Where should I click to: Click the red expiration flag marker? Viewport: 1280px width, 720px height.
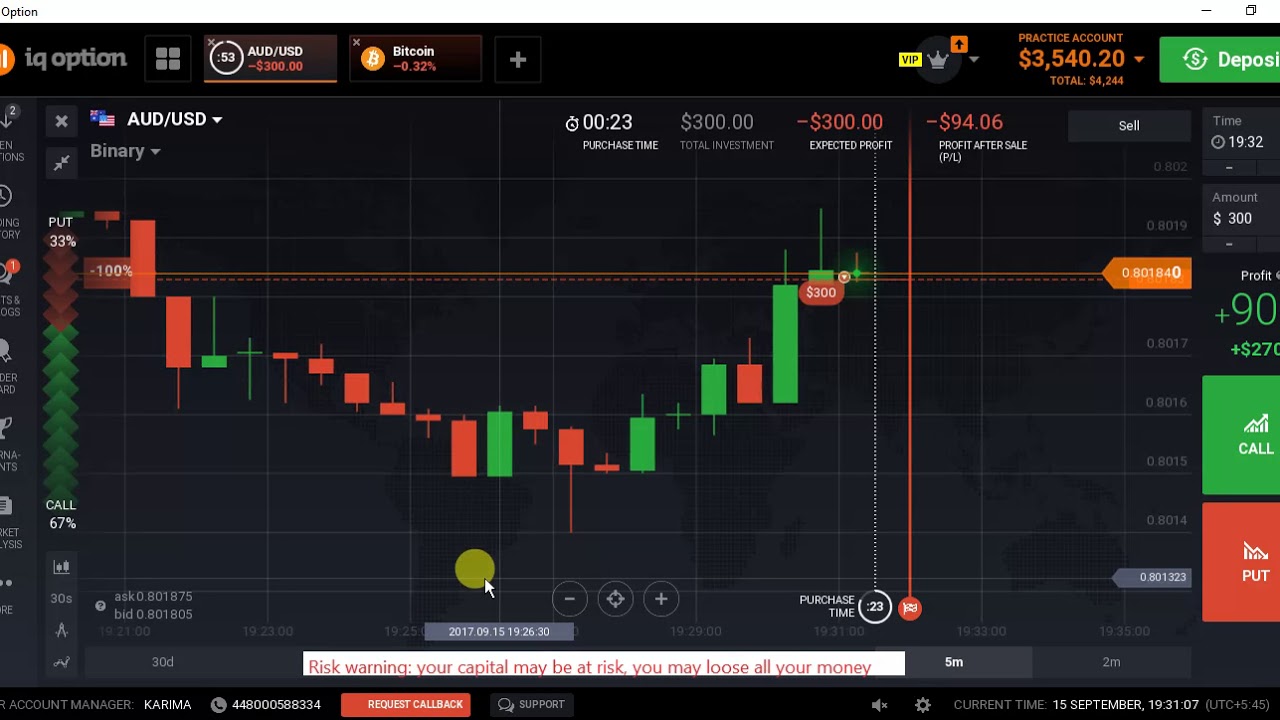tap(910, 607)
